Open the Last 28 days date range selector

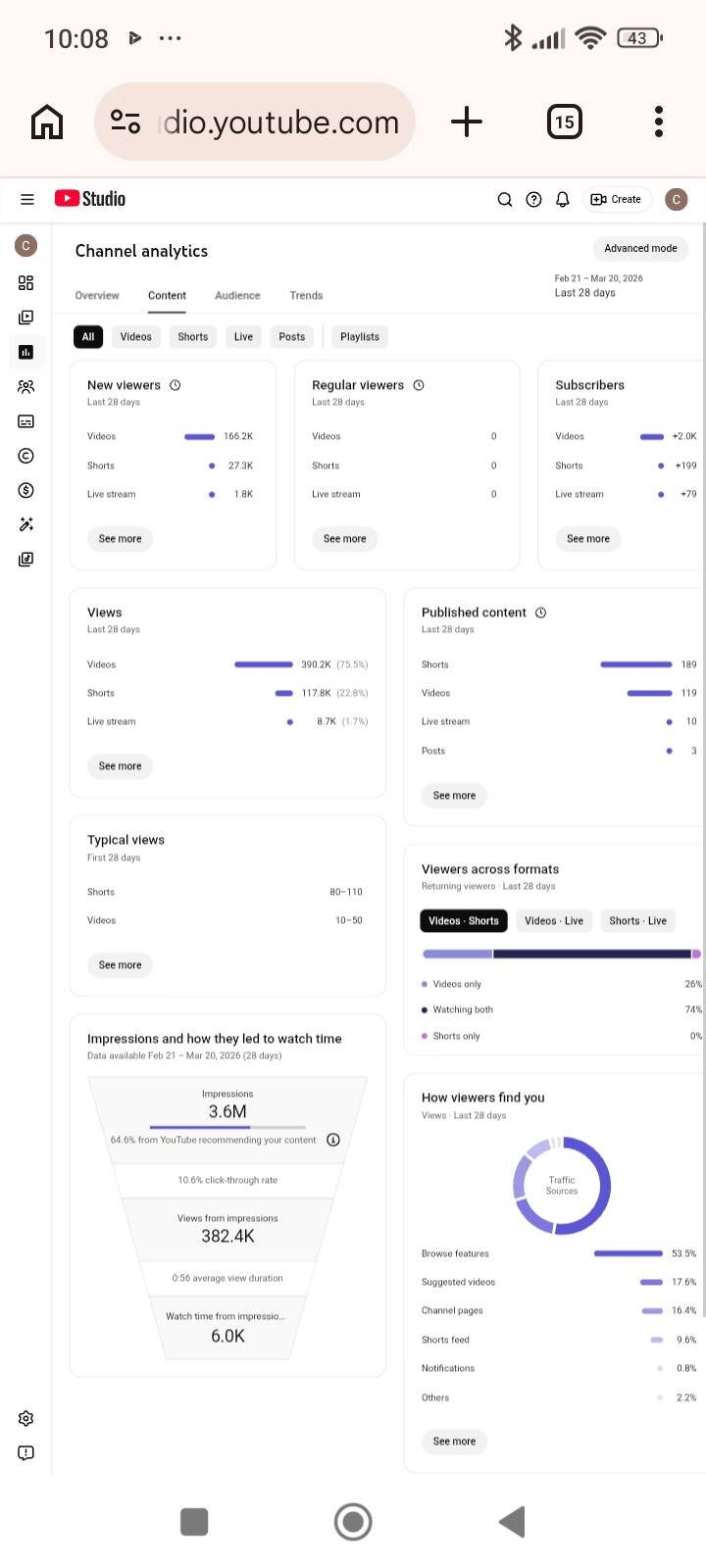click(599, 286)
